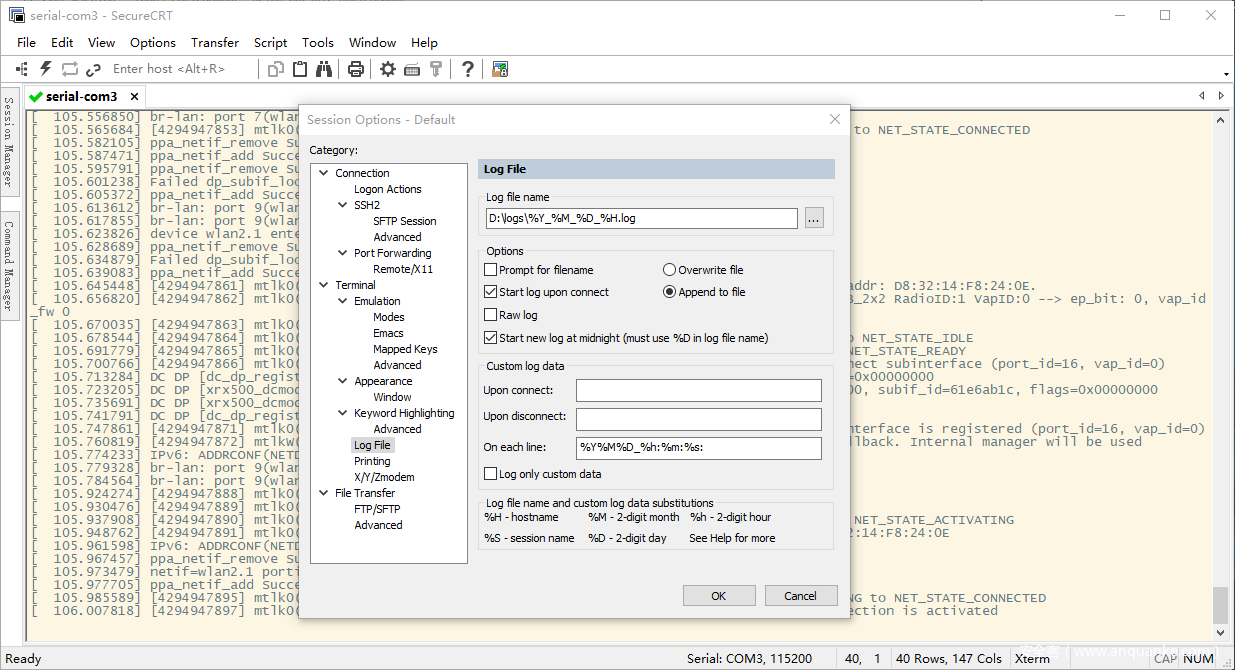Collapse the File Transfer tree node

[x=324, y=493]
